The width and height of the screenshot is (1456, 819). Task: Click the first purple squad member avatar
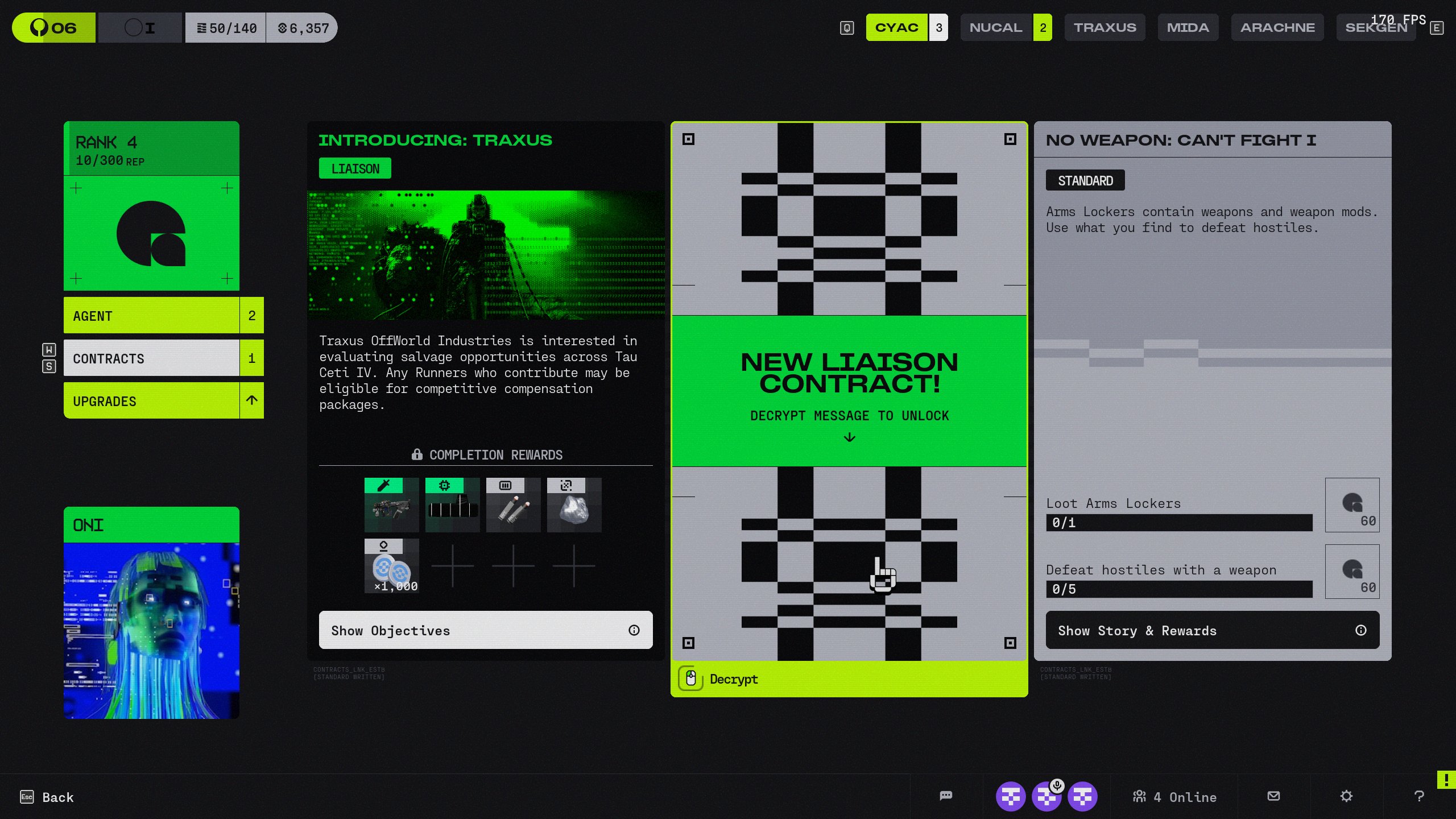coord(1010,796)
